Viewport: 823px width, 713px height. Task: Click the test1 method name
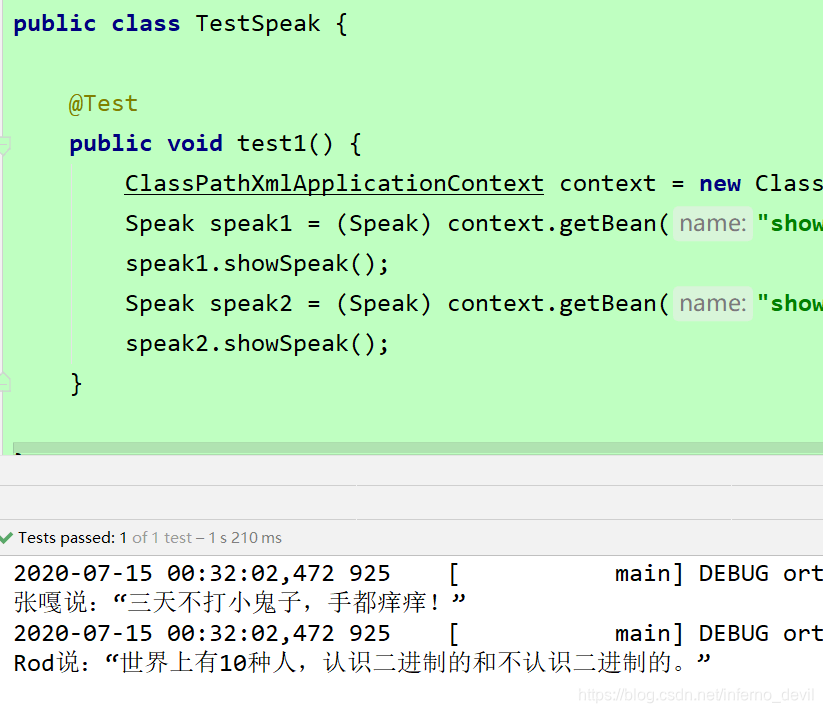pyautogui.click(x=271, y=143)
